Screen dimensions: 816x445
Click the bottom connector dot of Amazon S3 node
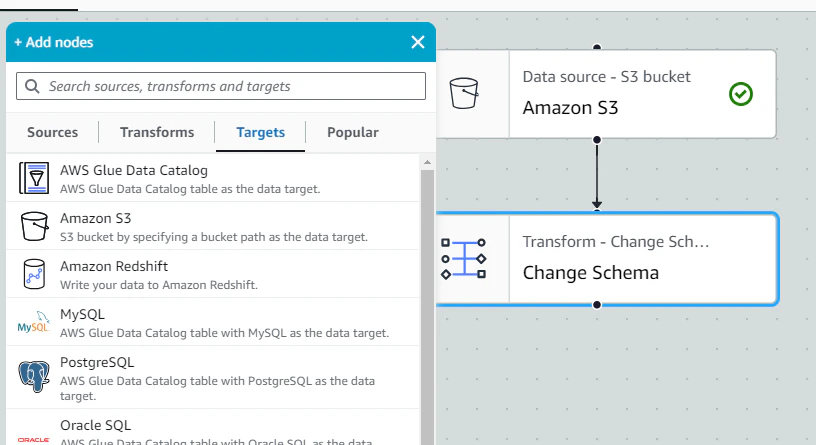(597, 139)
